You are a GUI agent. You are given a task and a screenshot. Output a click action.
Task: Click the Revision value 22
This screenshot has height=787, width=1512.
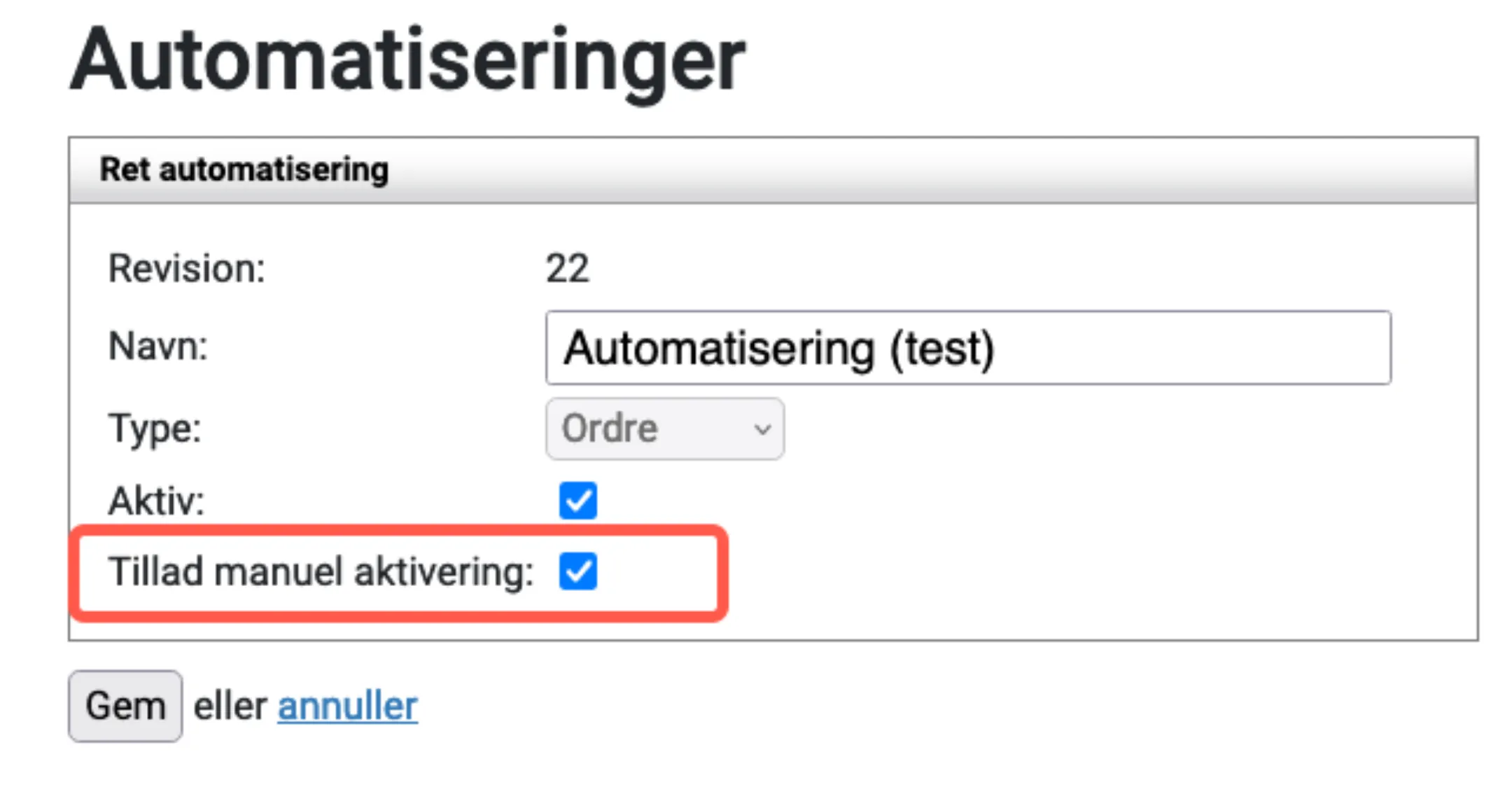tap(568, 267)
